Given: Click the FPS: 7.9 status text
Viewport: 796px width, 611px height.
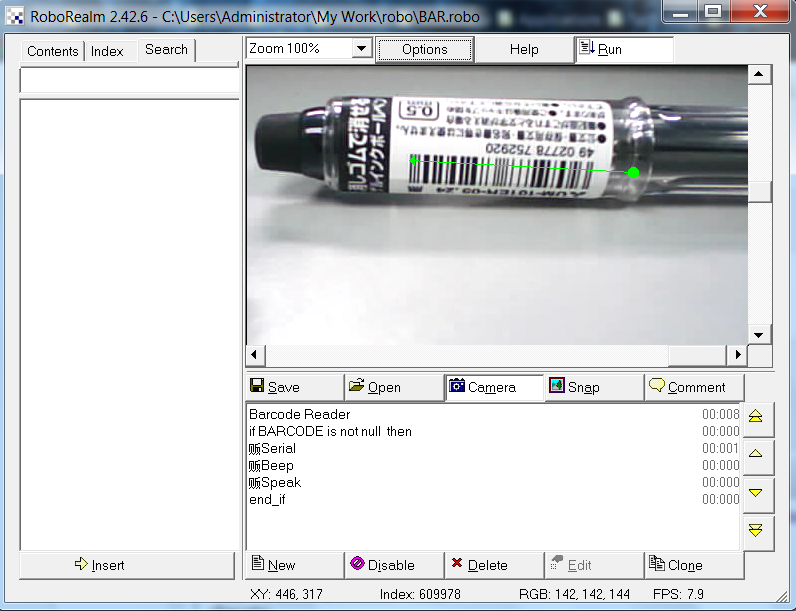Looking at the screenshot, I should pos(678,594).
